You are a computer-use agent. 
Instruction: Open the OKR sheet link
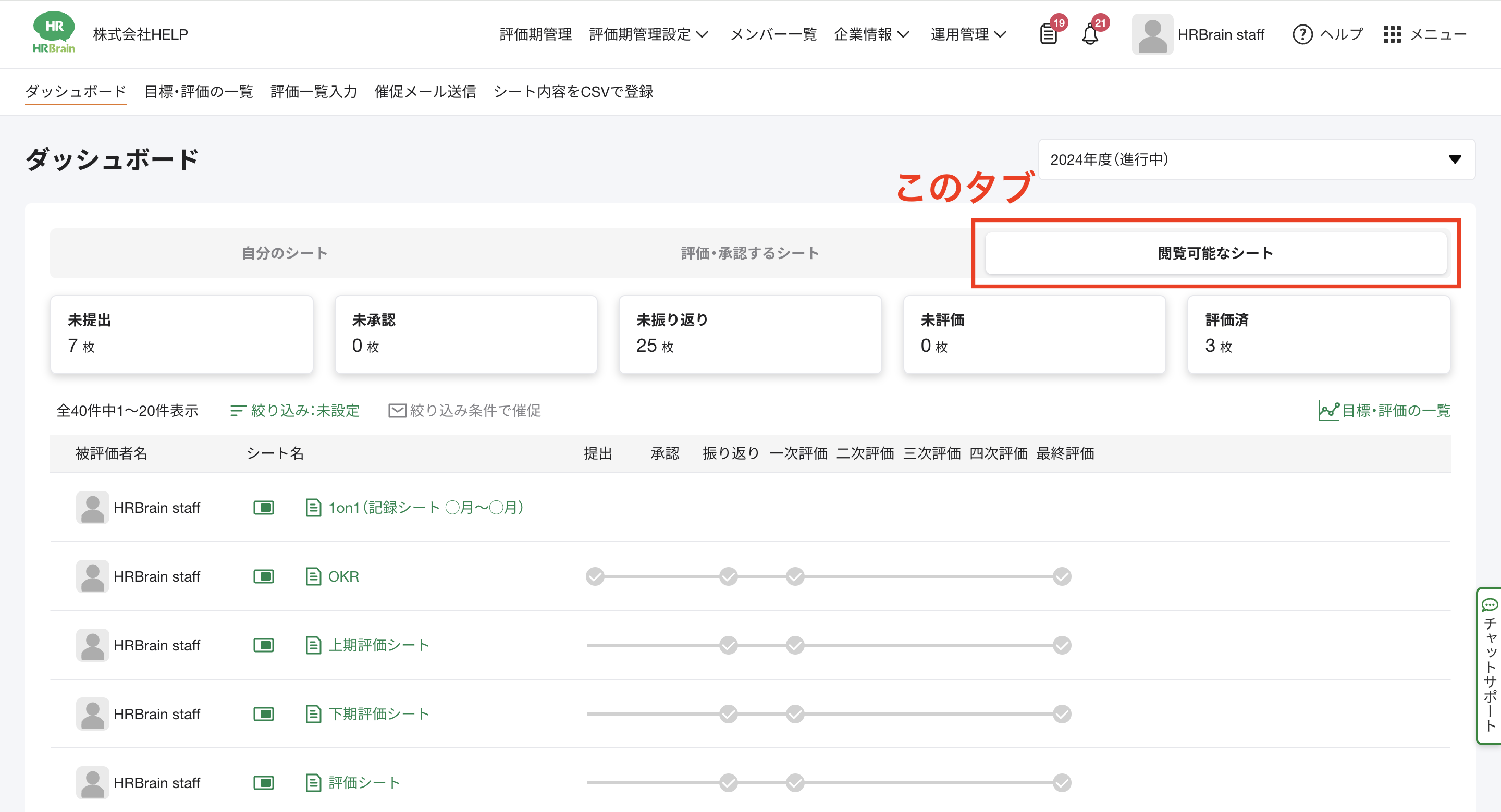tap(343, 576)
